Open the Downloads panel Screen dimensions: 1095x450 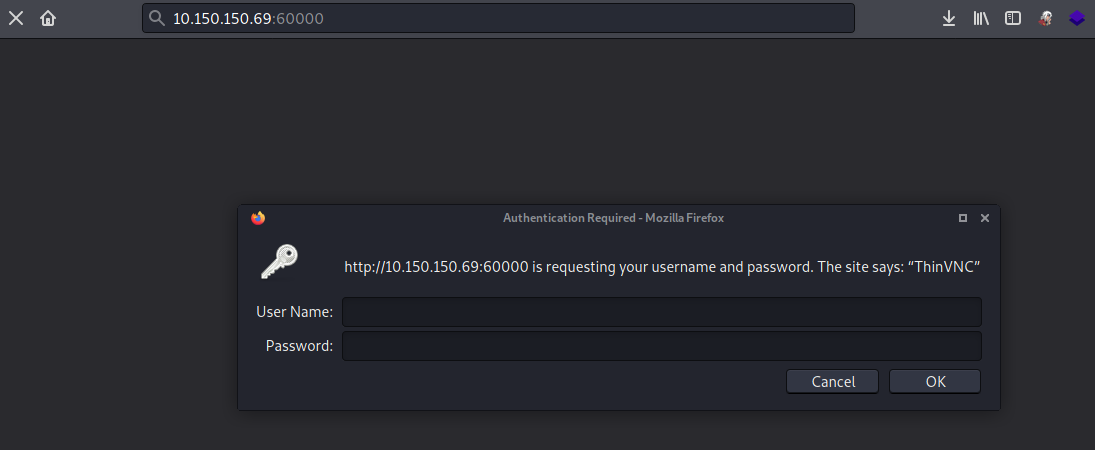click(949, 18)
